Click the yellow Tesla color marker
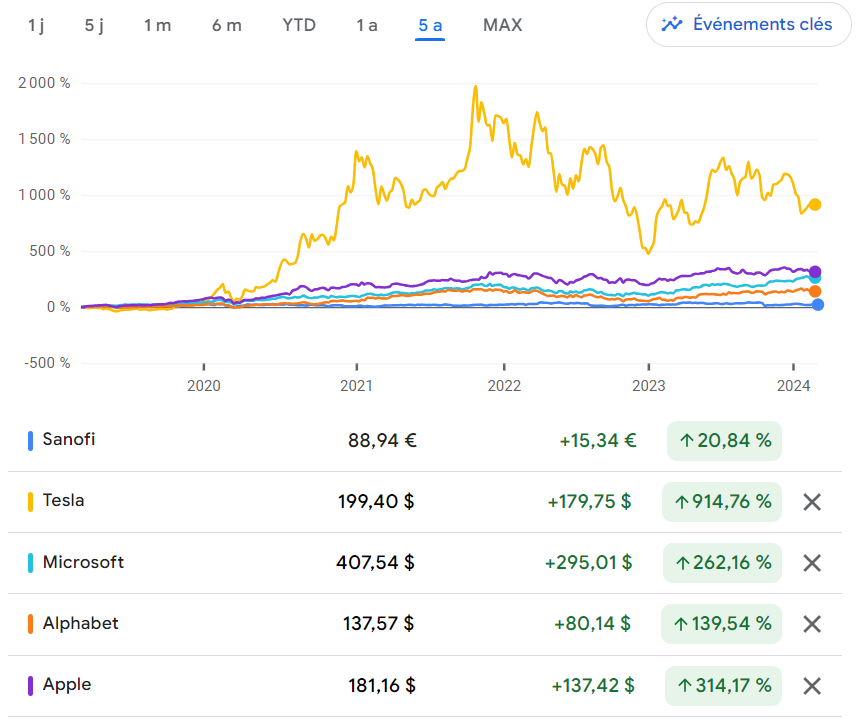The width and height of the screenshot is (863, 726). (x=30, y=502)
